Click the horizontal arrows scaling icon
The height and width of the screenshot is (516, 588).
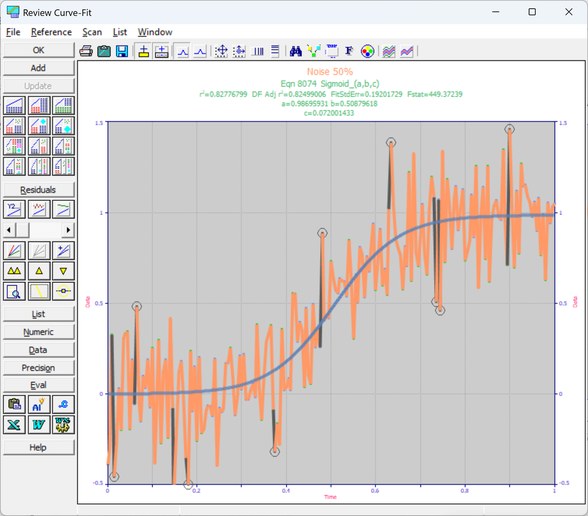239,51
